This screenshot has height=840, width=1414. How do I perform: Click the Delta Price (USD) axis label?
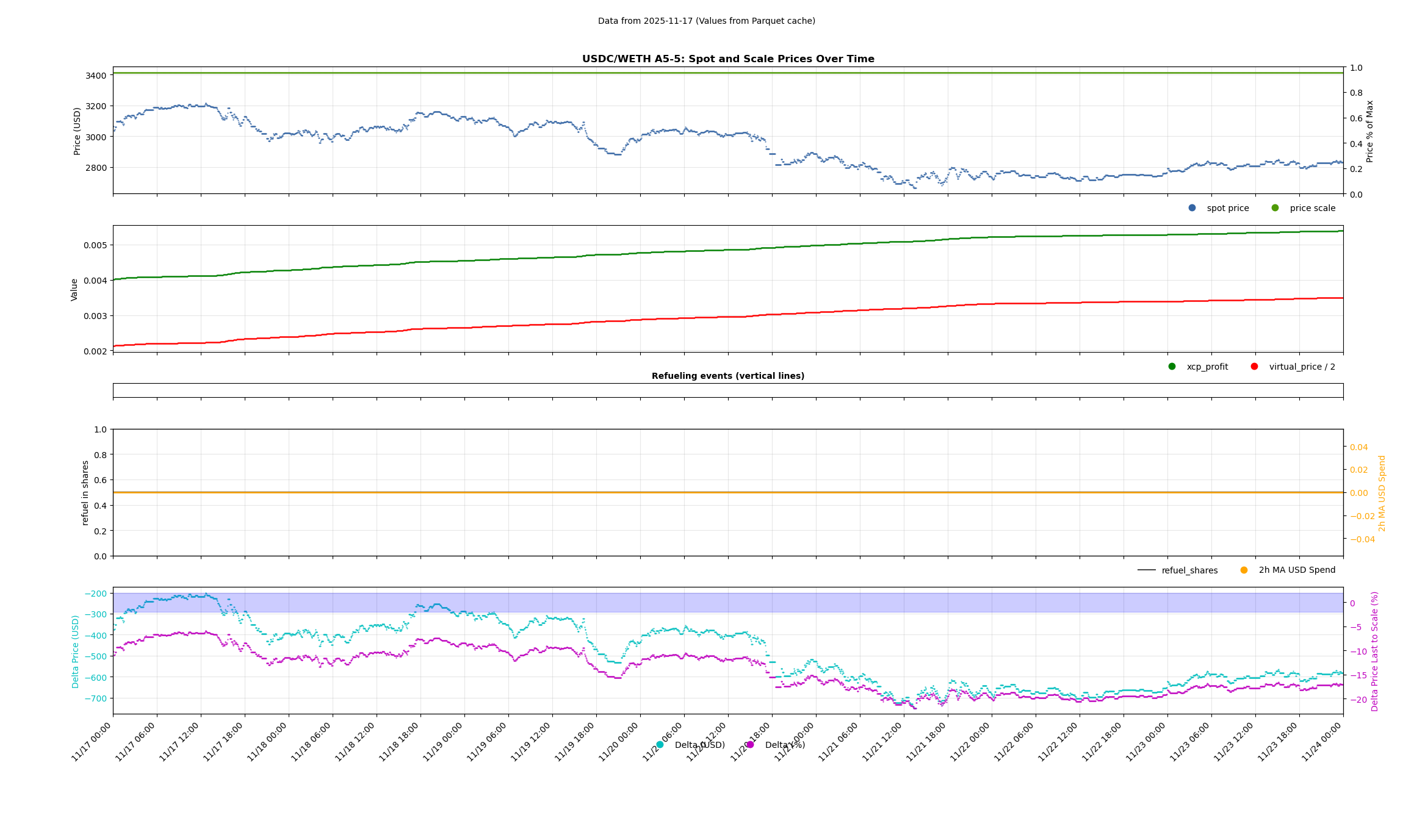coord(76,652)
